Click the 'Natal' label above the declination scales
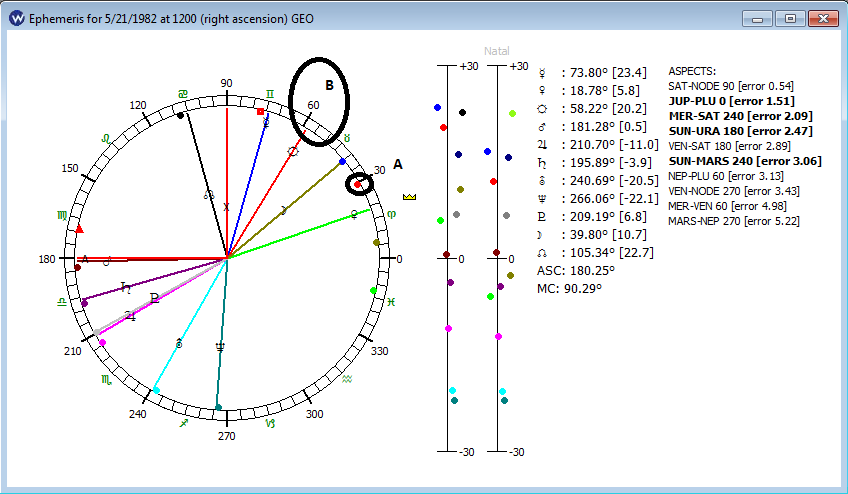Screen dimensions: 848x494 [x=496, y=51]
